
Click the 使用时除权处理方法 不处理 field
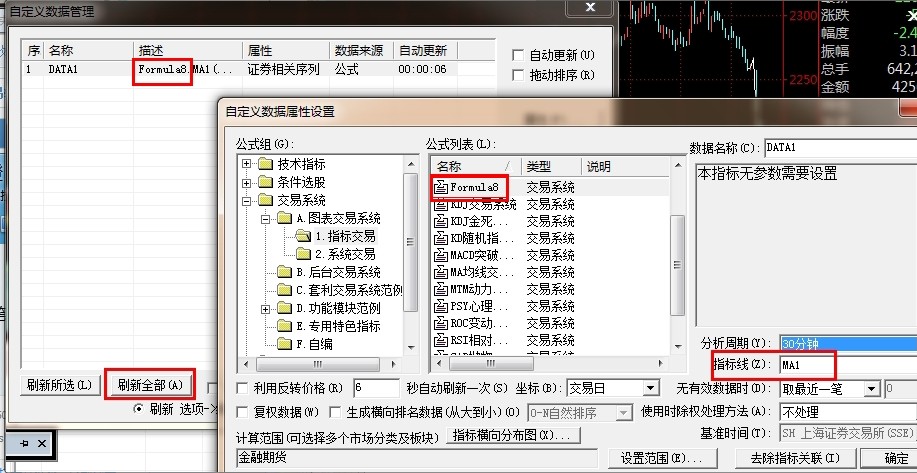click(x=849, y=413)
